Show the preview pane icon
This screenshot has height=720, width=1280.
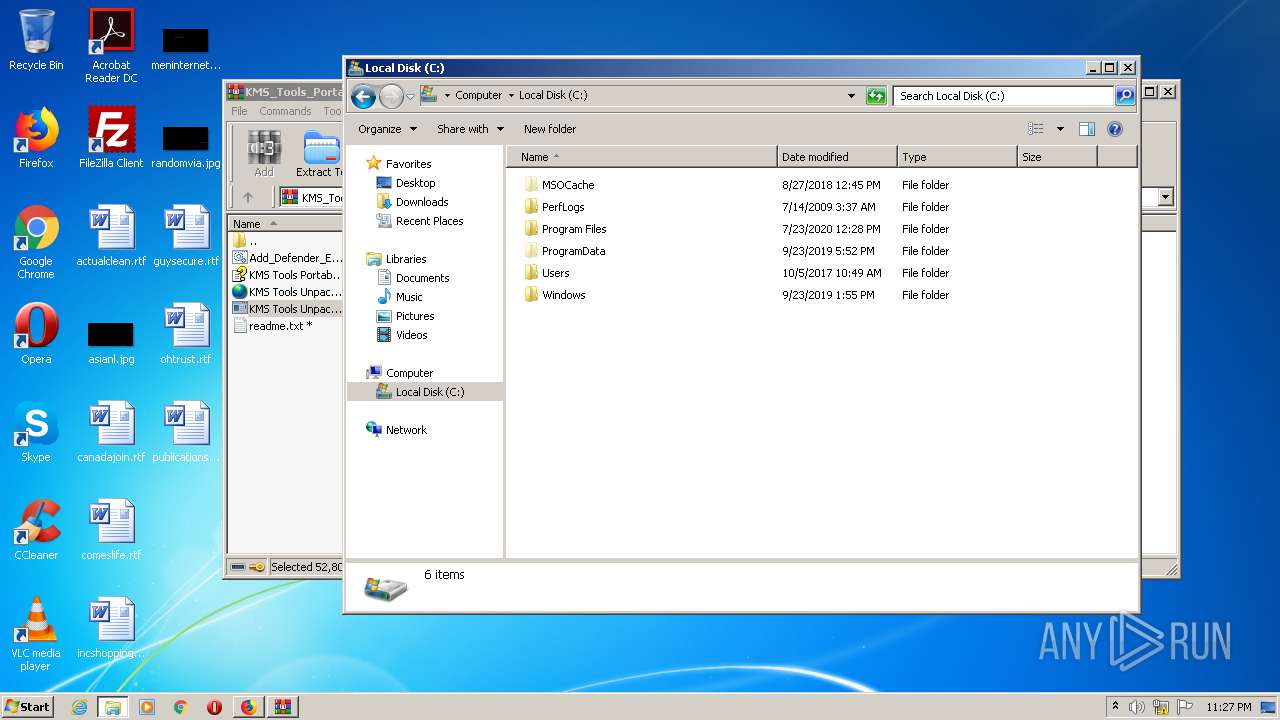(1087, 129)
